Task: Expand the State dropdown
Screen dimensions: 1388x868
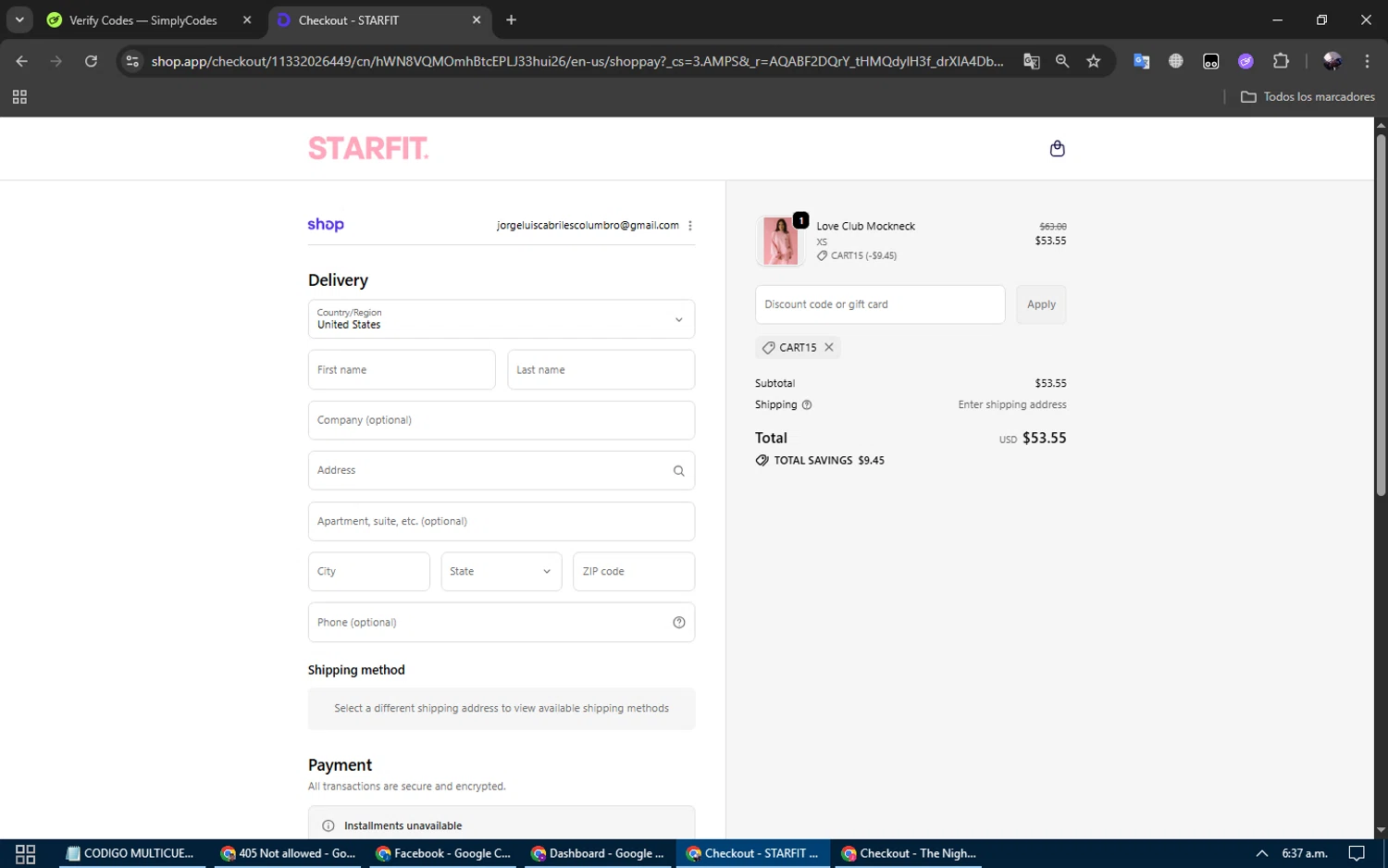Action: pos(502,572)
